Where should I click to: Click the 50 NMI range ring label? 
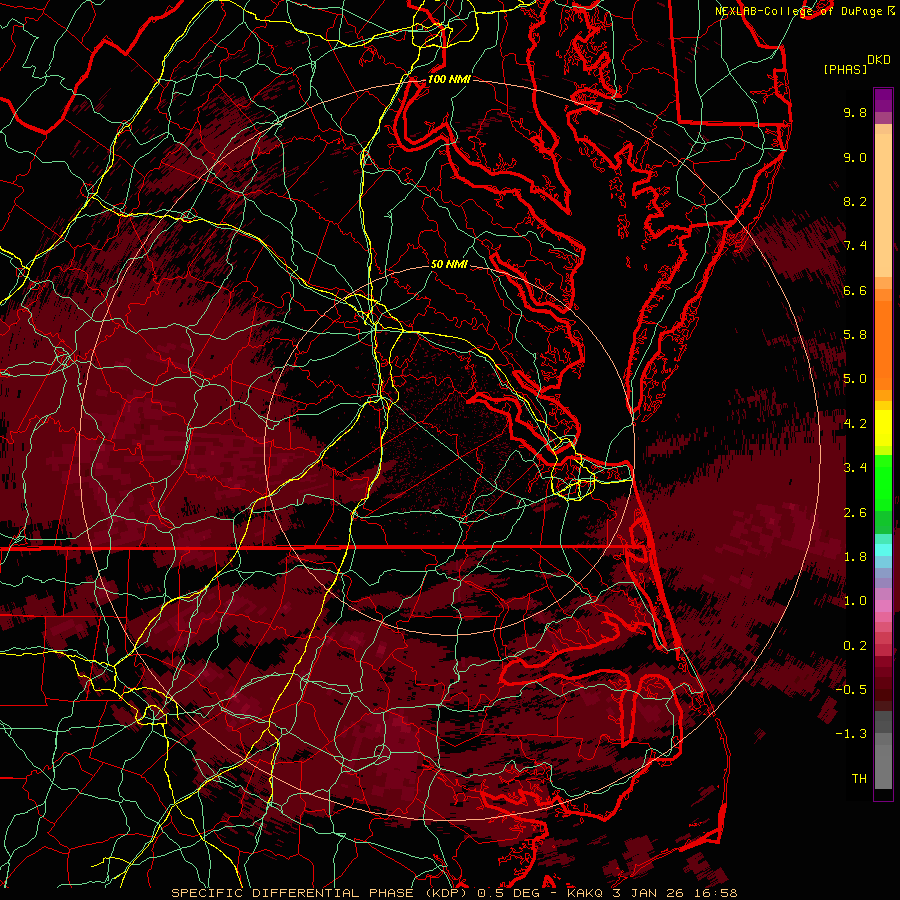(x=449, y=264)
